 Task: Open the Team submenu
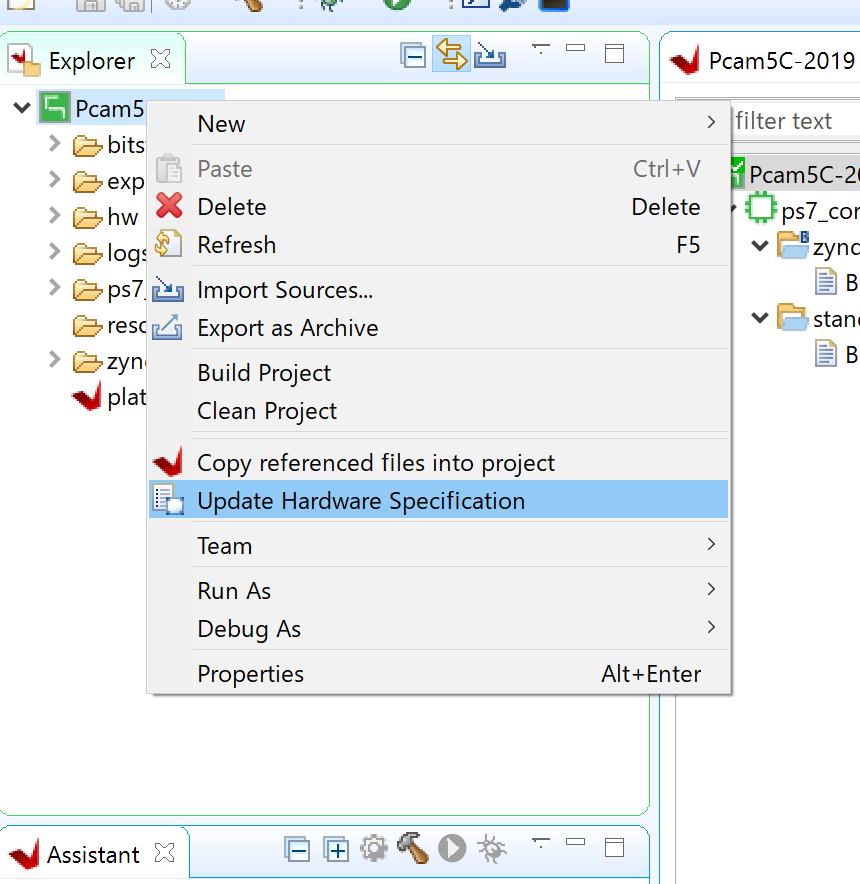(x=438, y=545)
